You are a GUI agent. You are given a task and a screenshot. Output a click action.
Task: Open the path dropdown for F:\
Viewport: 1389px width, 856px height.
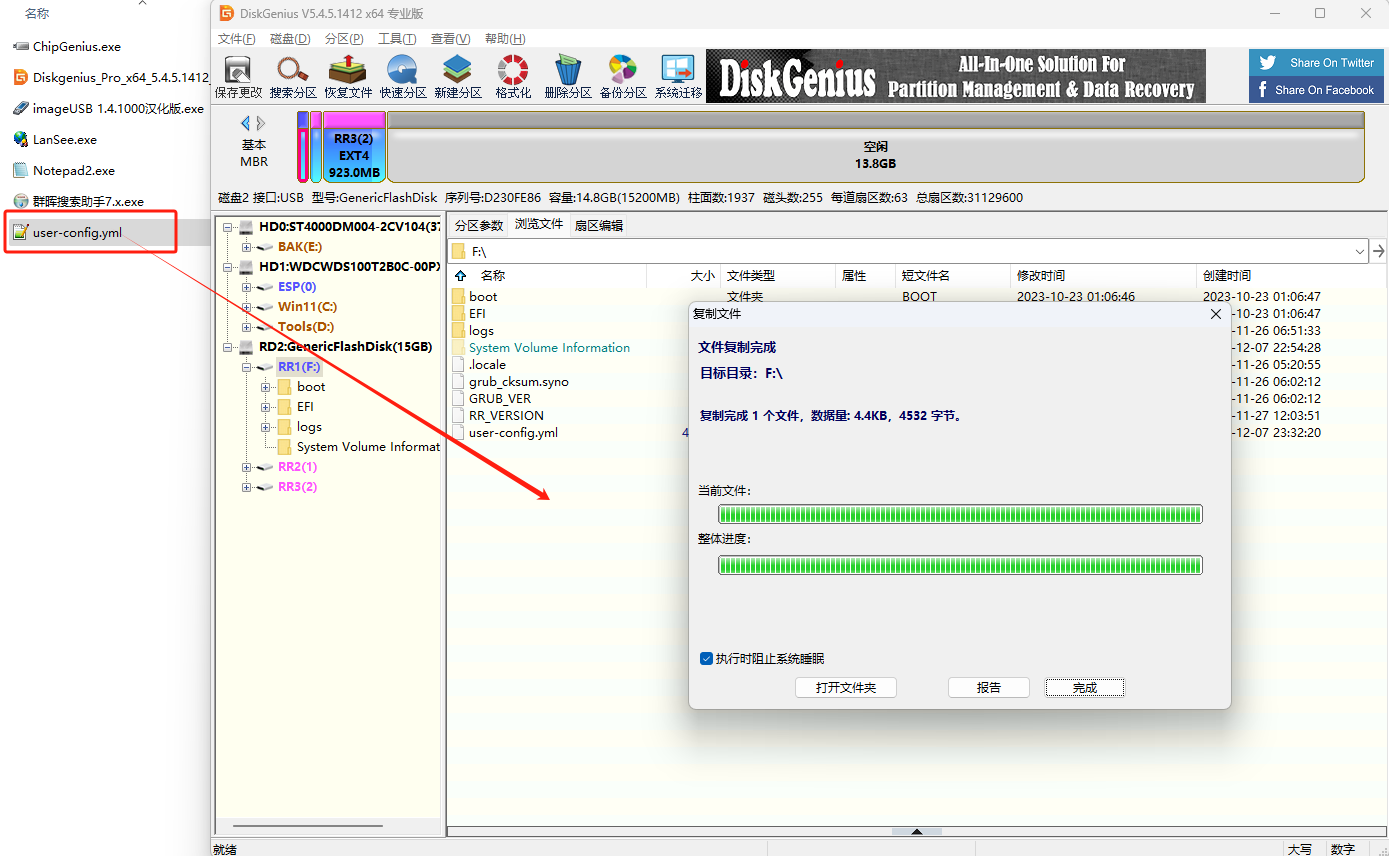tap(1359, 251)
